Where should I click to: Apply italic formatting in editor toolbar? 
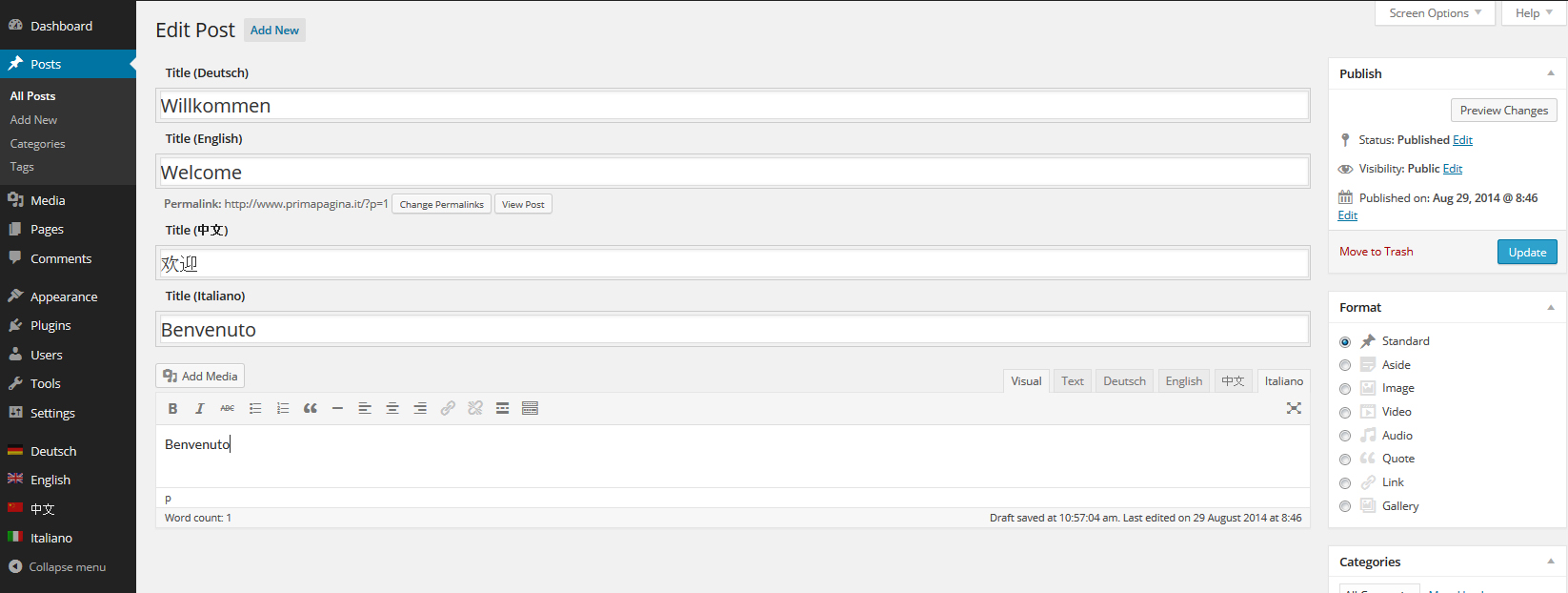[x=200, y=408]
